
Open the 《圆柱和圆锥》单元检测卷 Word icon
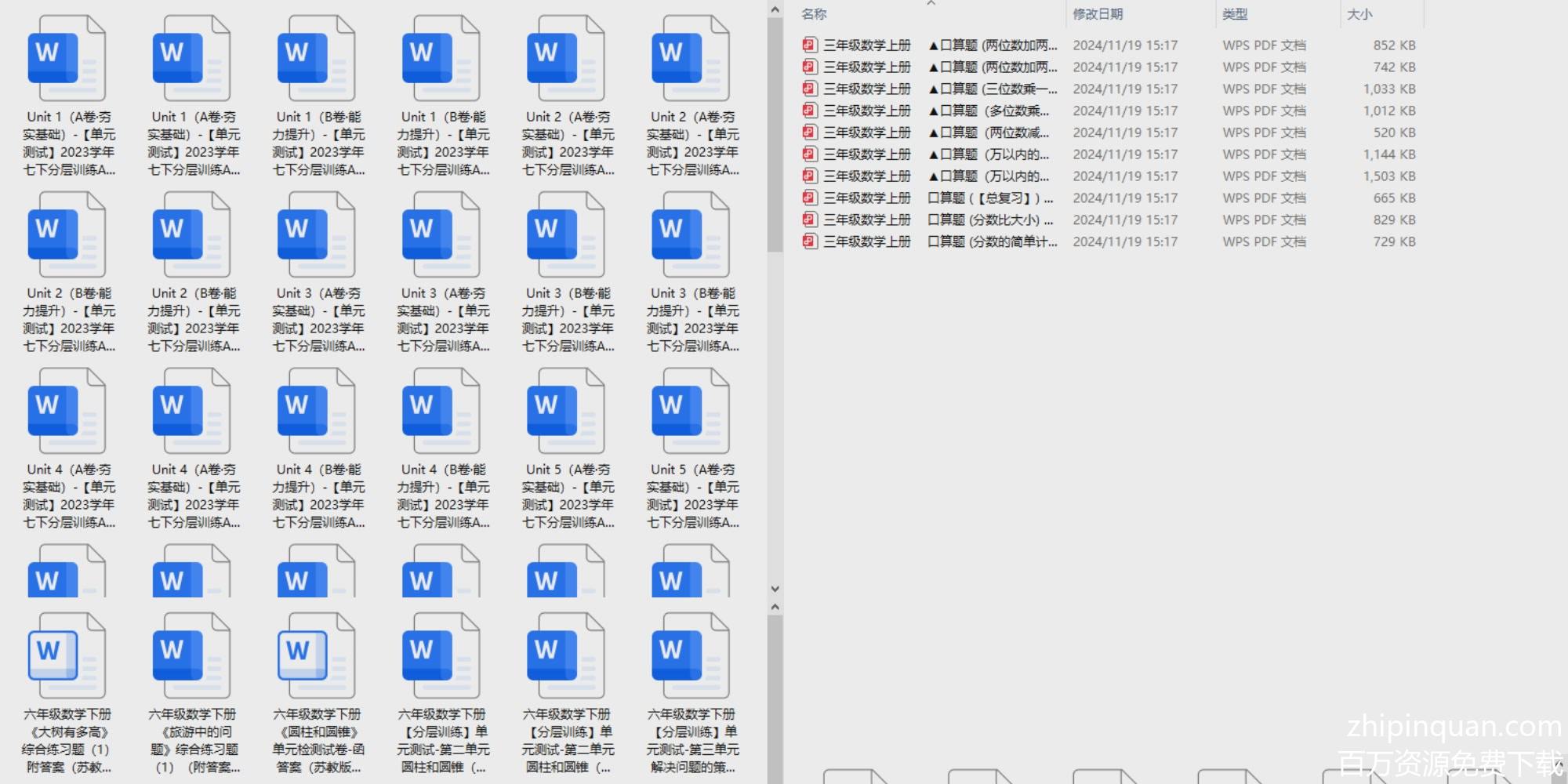(316, 655)
